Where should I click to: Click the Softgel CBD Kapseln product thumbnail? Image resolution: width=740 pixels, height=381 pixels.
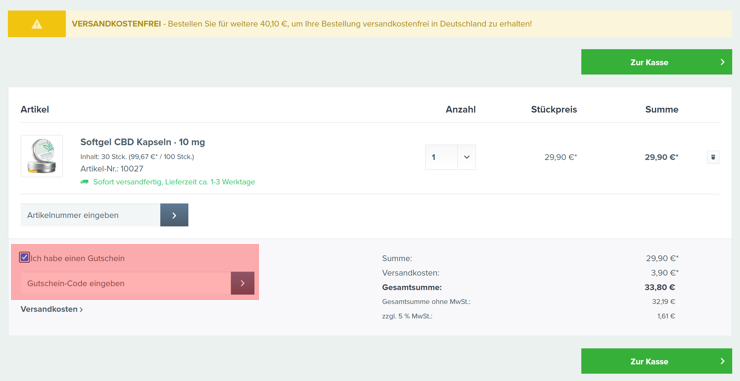[x=42, y=156]
